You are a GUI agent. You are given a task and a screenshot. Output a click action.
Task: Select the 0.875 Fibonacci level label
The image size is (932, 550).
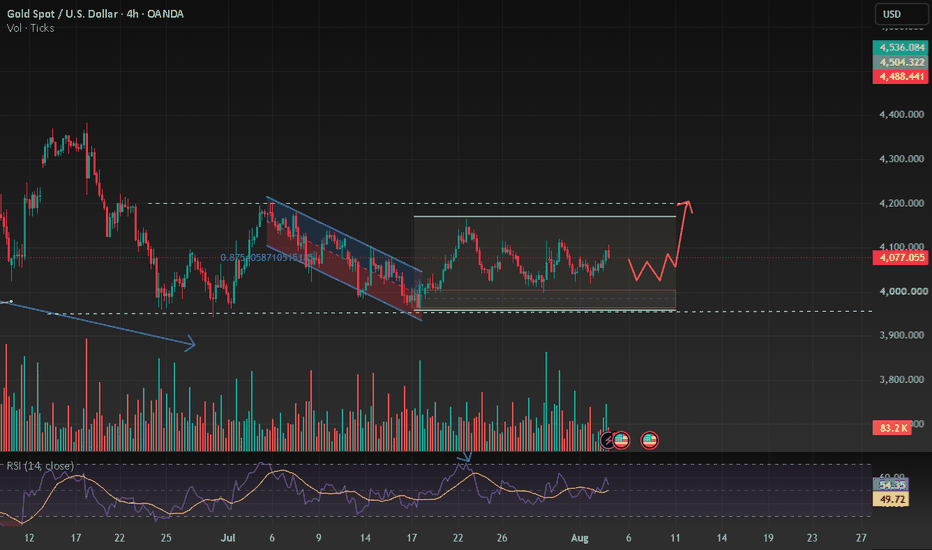tap(266, 257)
